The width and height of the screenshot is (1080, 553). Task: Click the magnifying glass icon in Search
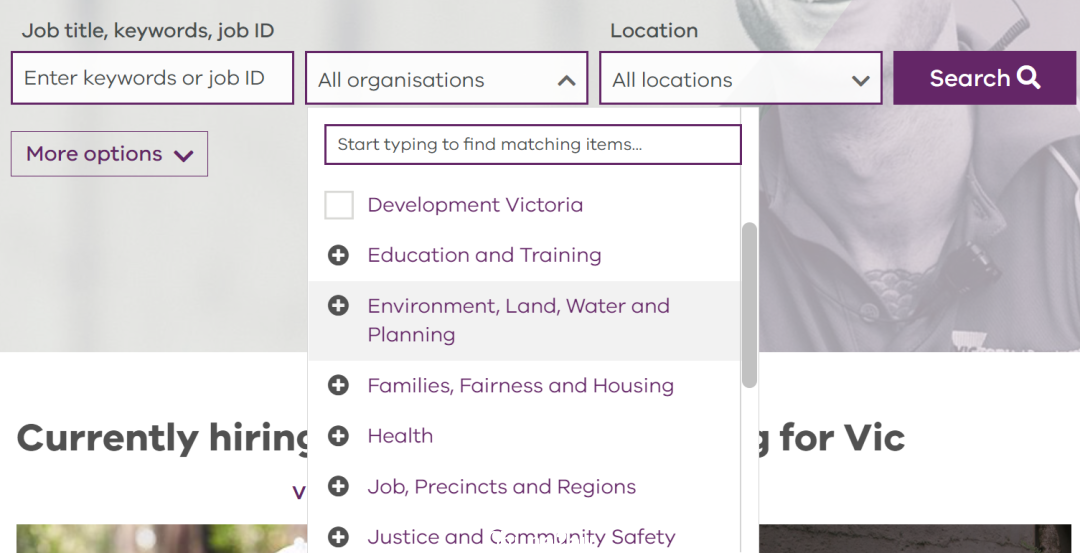(1028, 78)
